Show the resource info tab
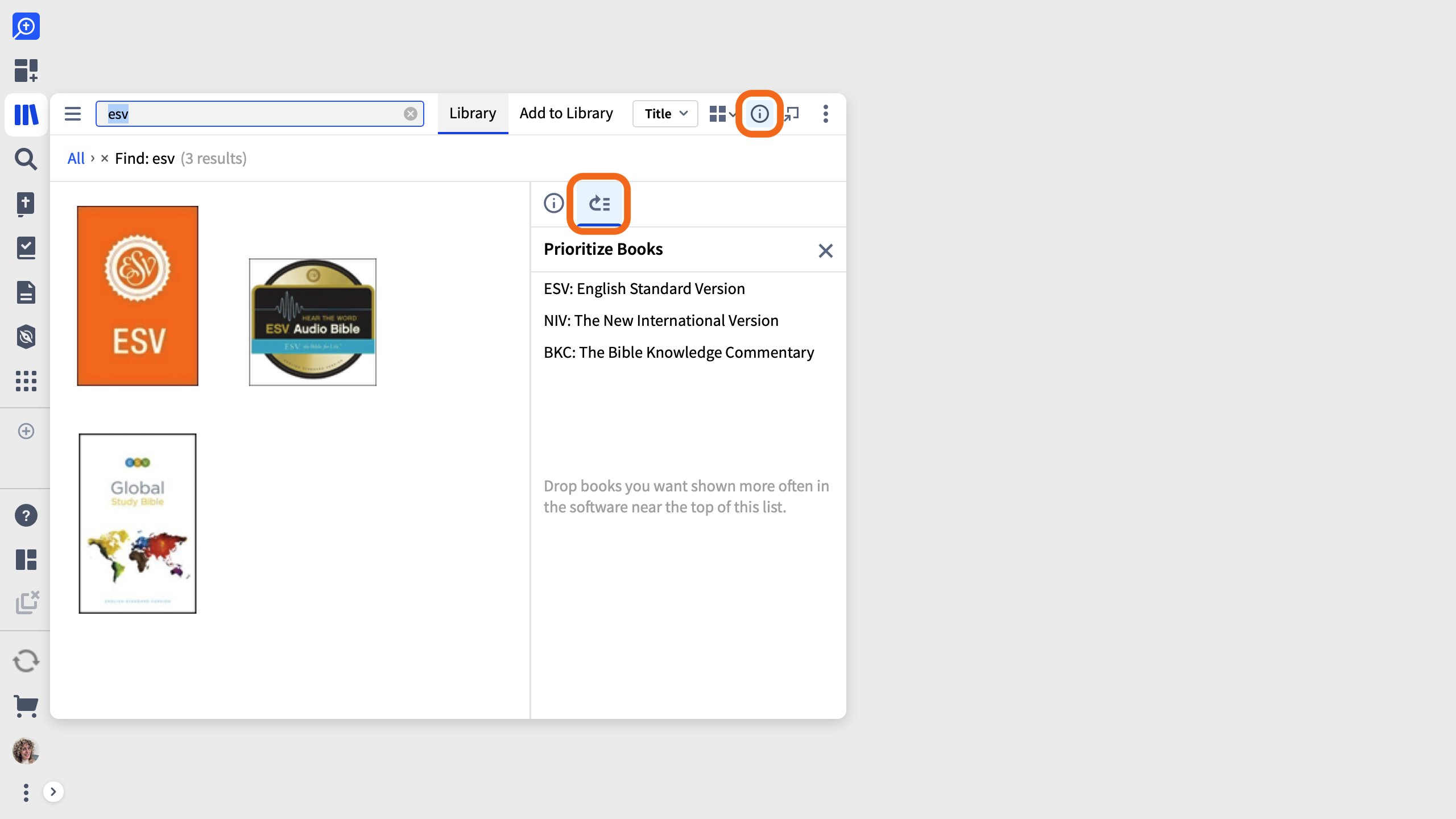The height and width of the screenshot is (819, 1456). point(553,203)
